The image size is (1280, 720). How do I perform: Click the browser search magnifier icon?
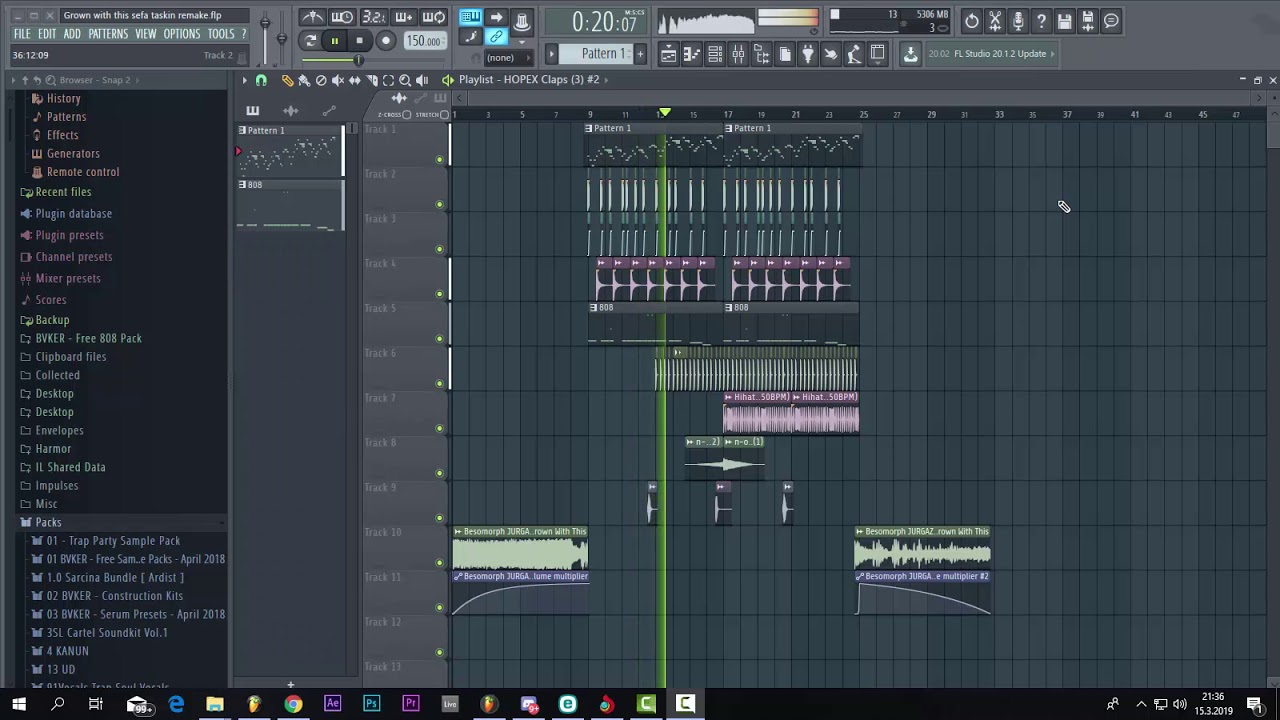[x=50, y=80]
